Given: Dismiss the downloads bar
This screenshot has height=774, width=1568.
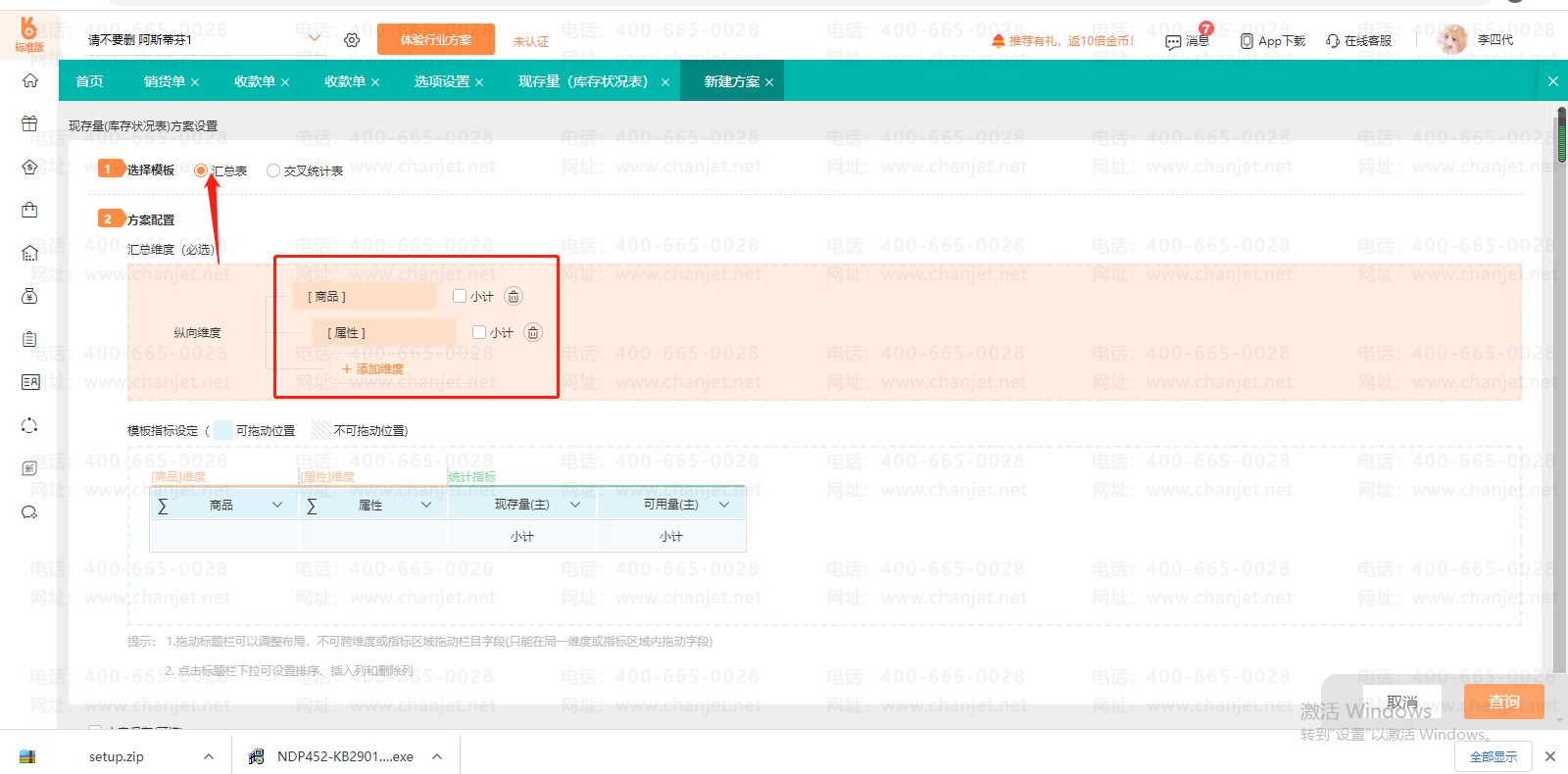Looking at the screenshot, I should coord(1550,756).
